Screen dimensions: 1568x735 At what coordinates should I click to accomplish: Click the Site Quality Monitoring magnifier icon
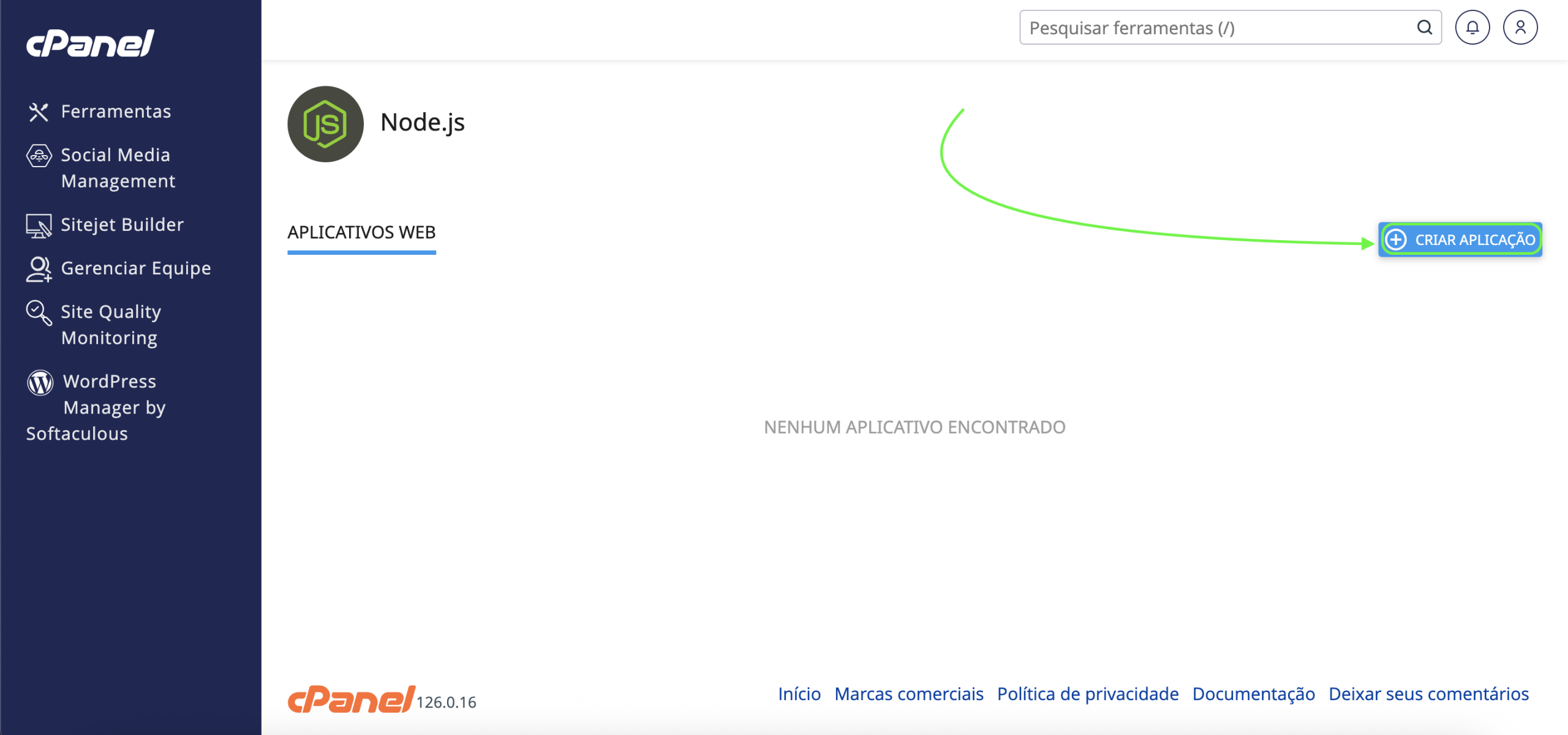coord(39,312)
